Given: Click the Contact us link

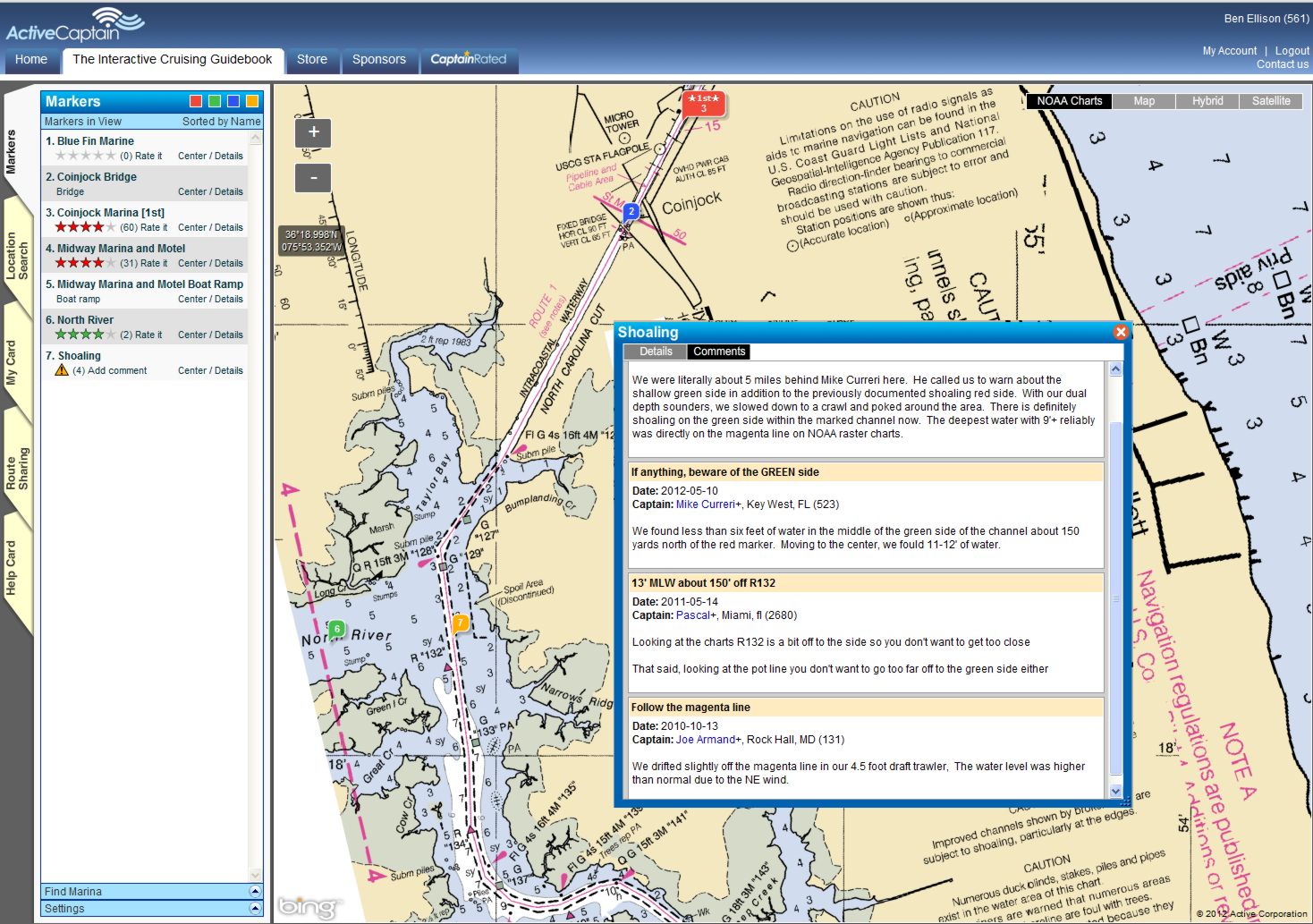Looking at the screenshot, I should pos(1282,64).
